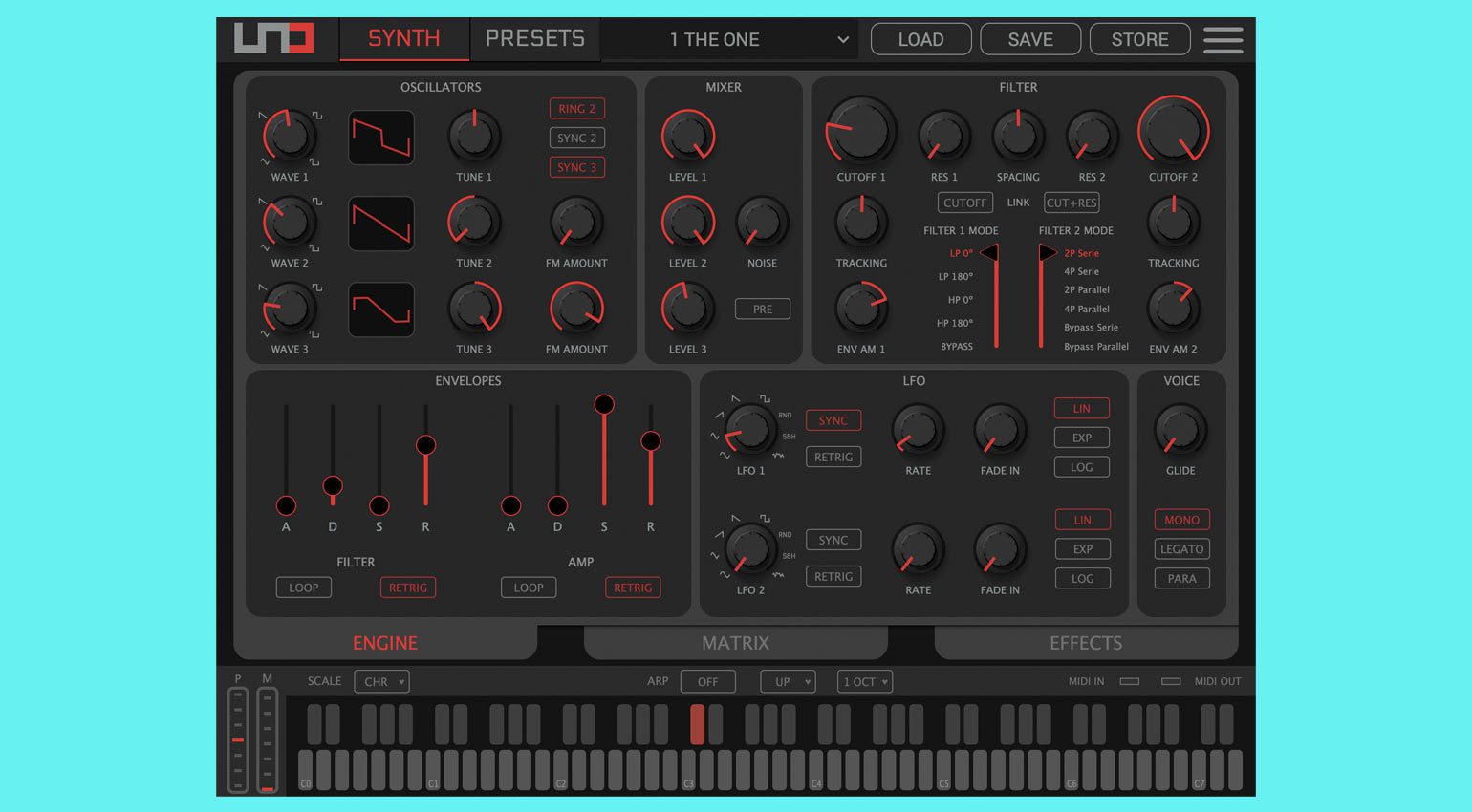Toggle the SYNC 3 button
Image resolution: width=1472 pixels, height=812 pixels.
coord(577,167)
